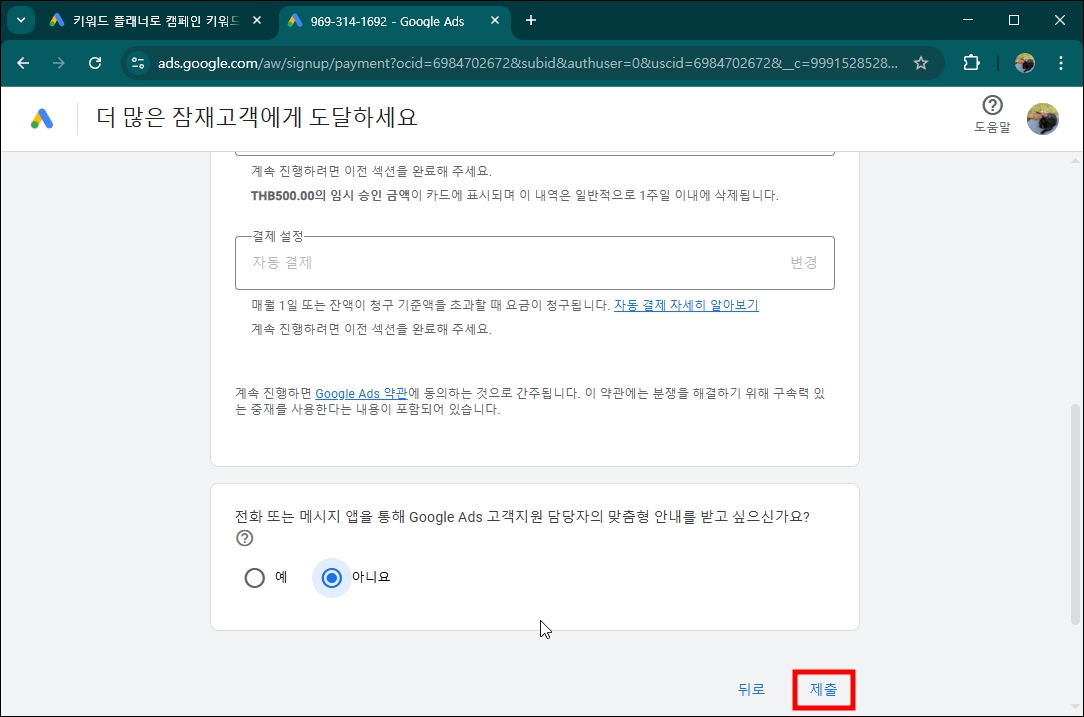
Task: Click the profile avatar in the Ads header
Action: (x=1044, y=118)
